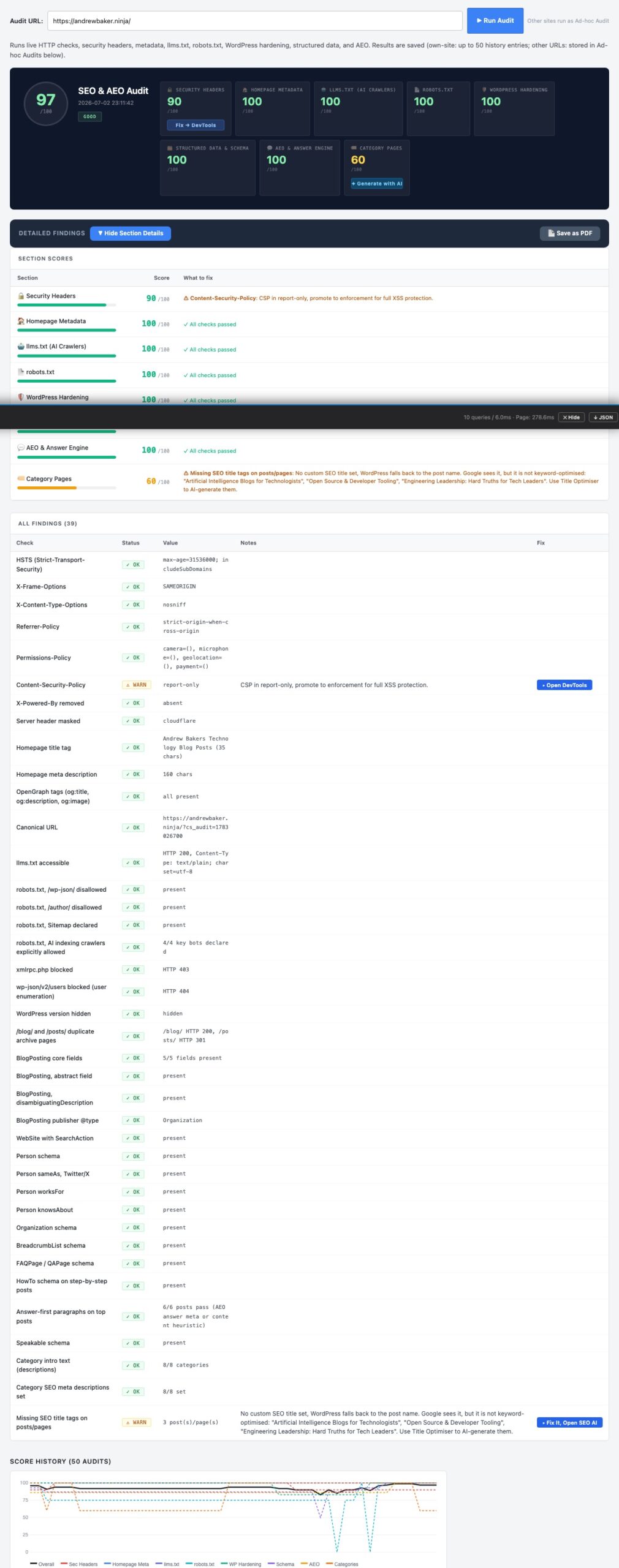
Task: Click the GOOD rating badge
Action: coord(89,116)
